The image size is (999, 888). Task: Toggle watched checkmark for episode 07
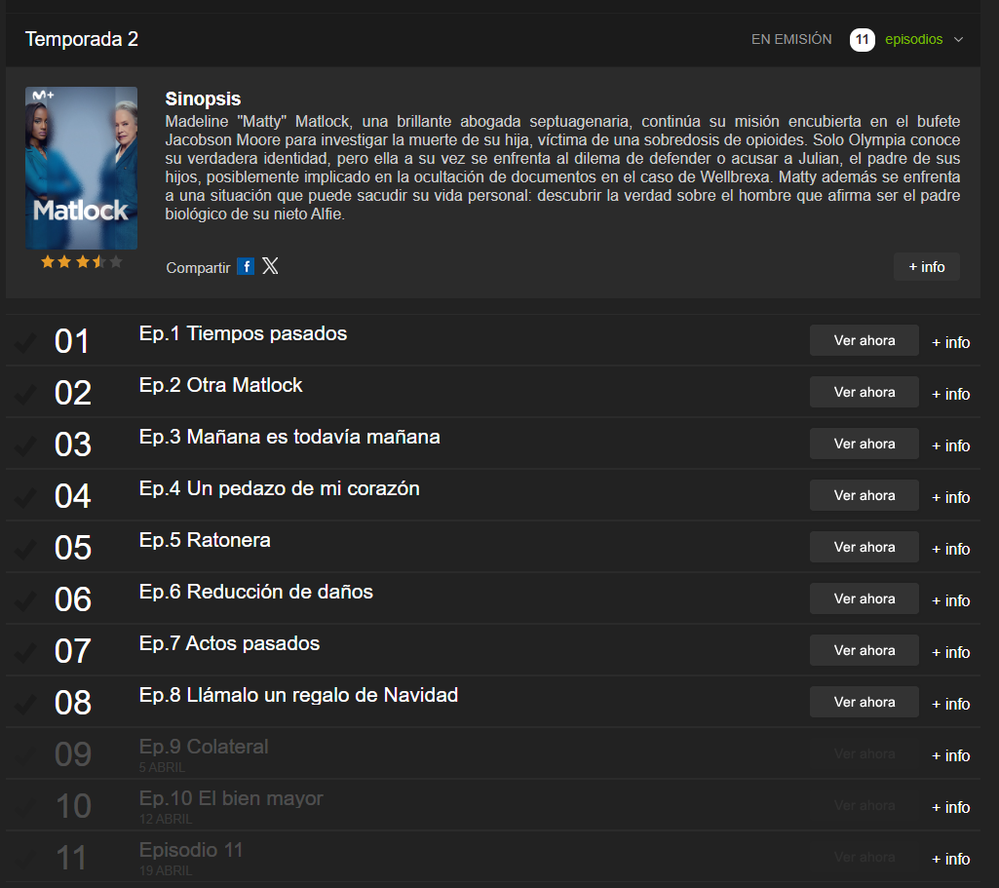pyautogui.click(x=25, y=652)
